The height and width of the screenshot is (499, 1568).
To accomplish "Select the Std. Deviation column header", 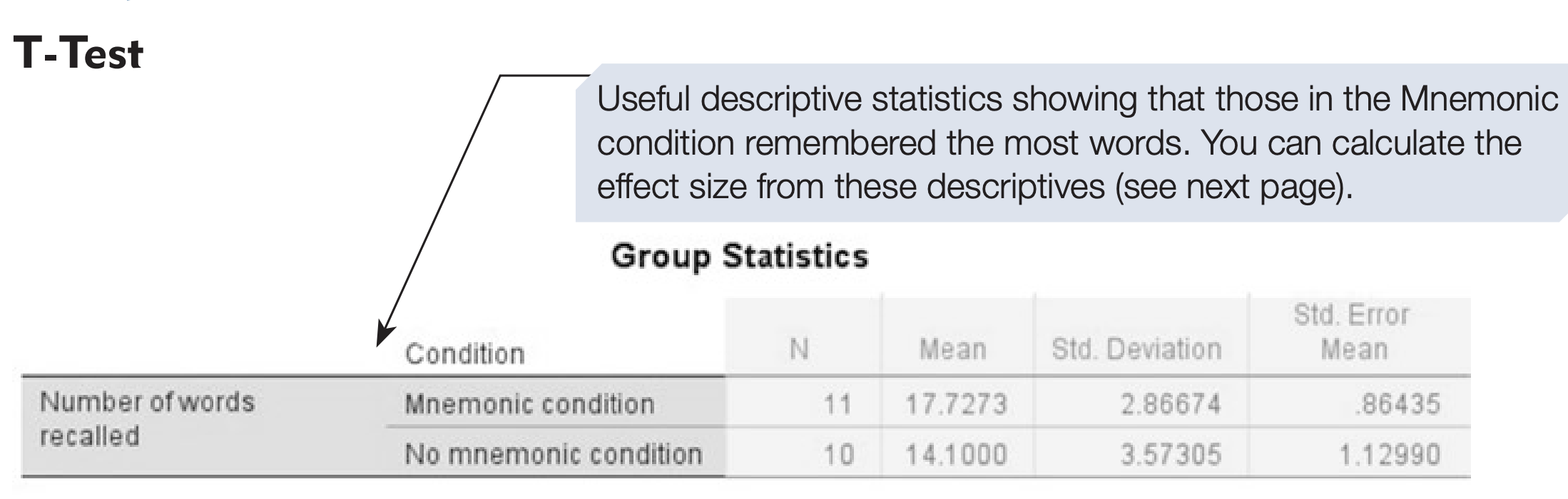I will point(1136,349).
